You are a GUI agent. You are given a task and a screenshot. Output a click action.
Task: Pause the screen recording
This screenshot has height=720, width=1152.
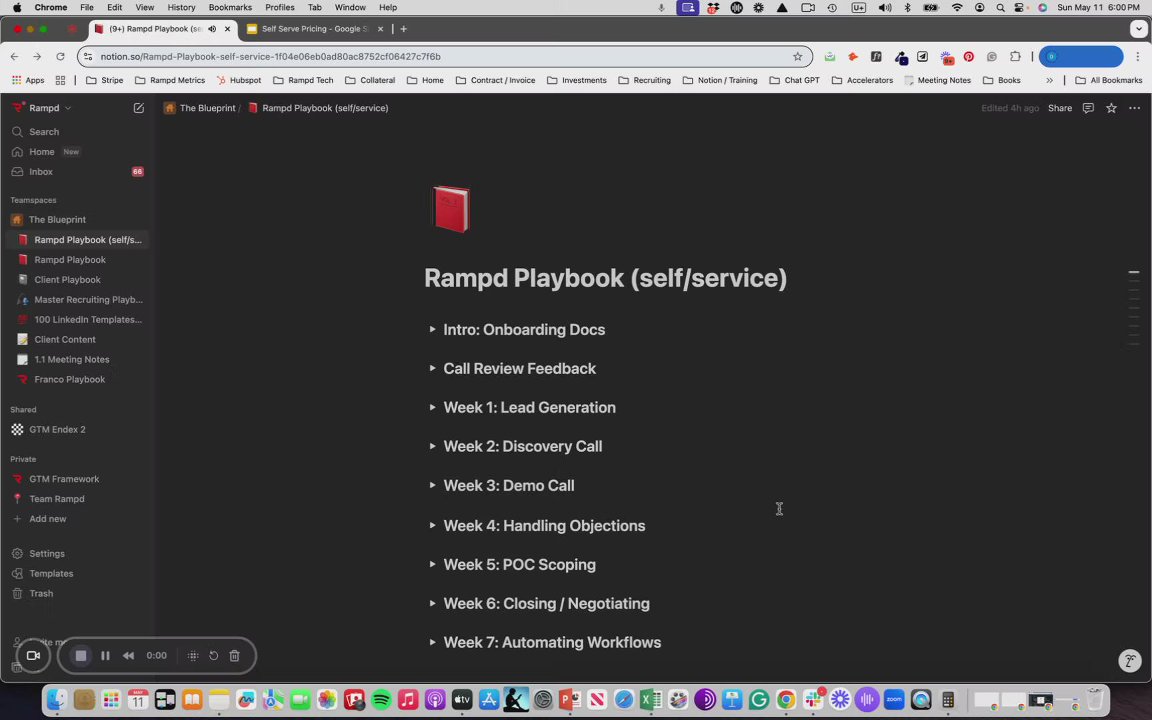[105, 655]
